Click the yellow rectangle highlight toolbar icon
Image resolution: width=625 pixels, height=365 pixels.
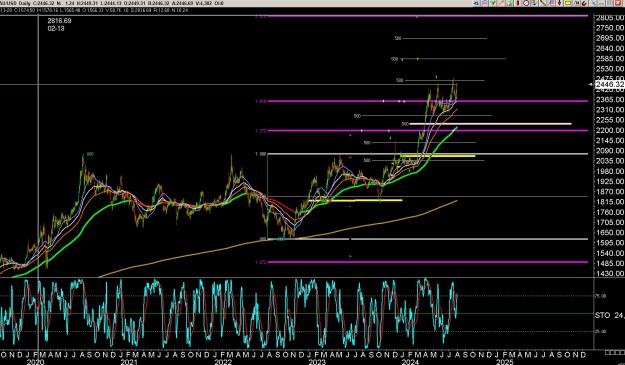tap(568, 3)
